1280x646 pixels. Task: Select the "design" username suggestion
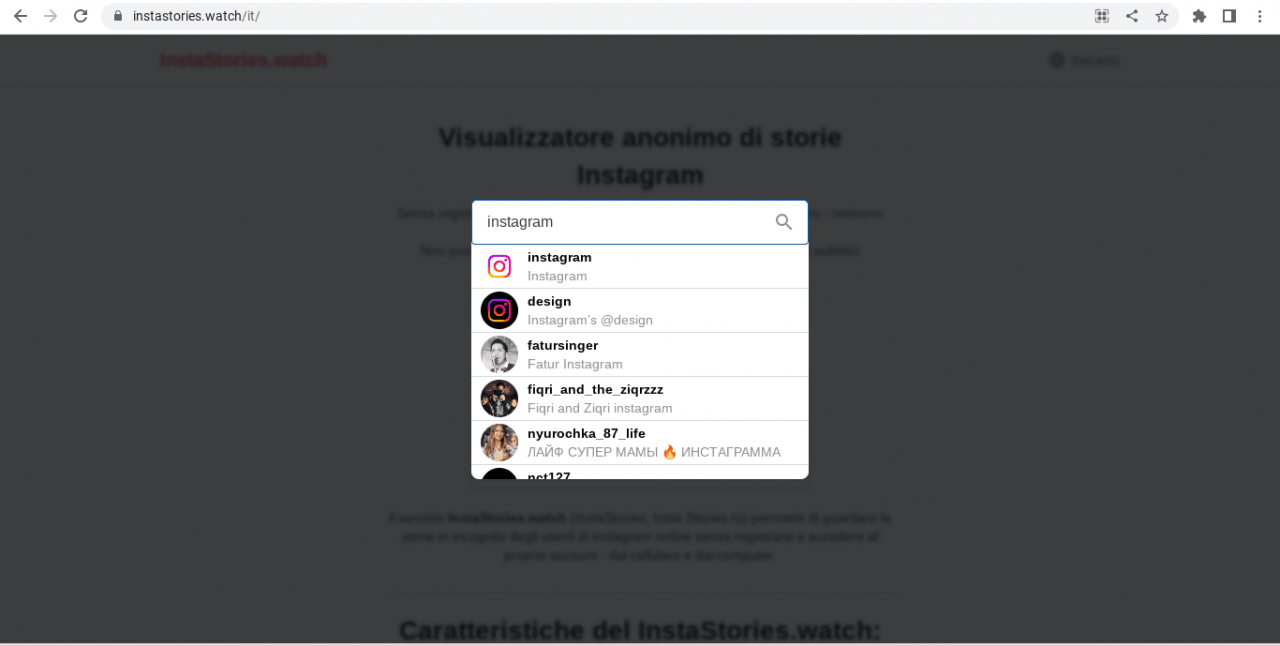640,310
